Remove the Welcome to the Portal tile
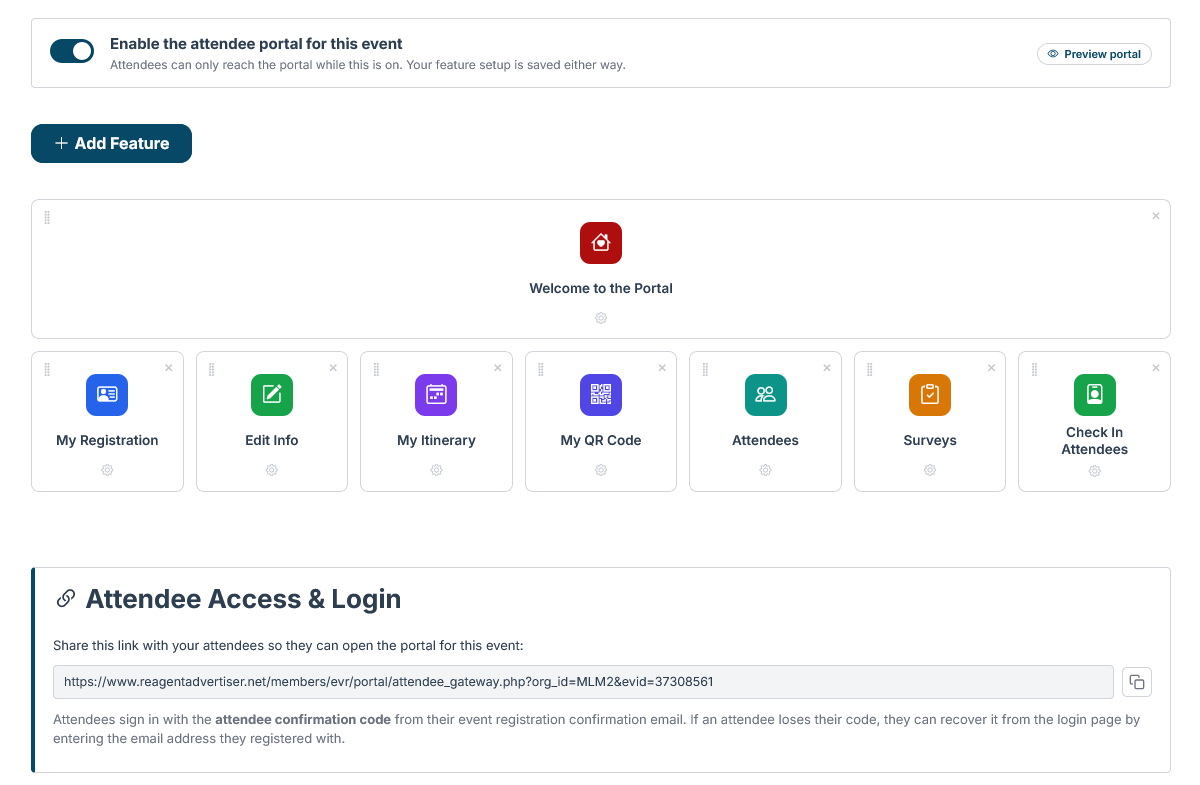The height and width of the screenshot is (785, 1200). (x=1156, y=216)
